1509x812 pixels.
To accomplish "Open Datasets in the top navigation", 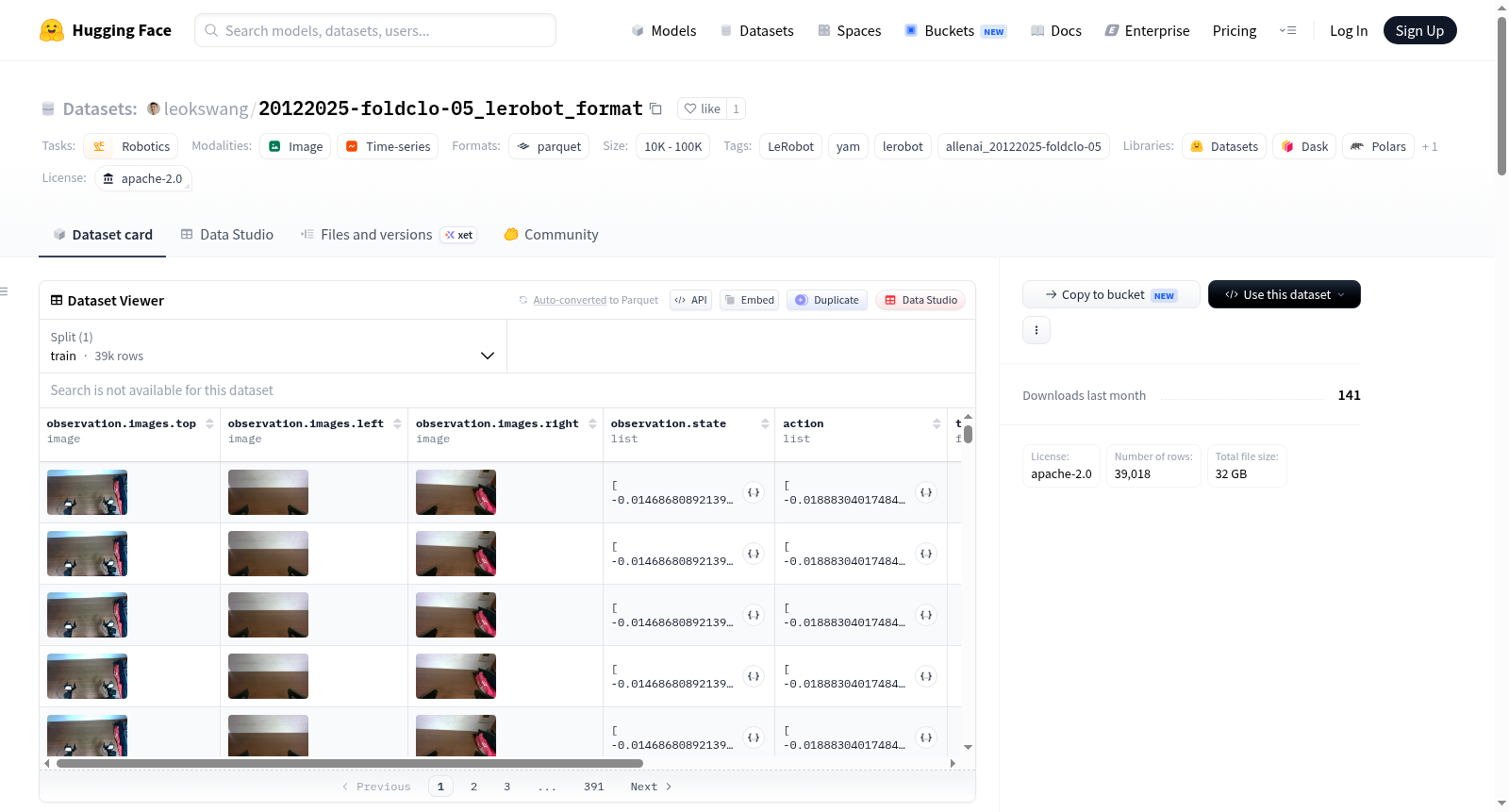I will [x=757, y=31].
